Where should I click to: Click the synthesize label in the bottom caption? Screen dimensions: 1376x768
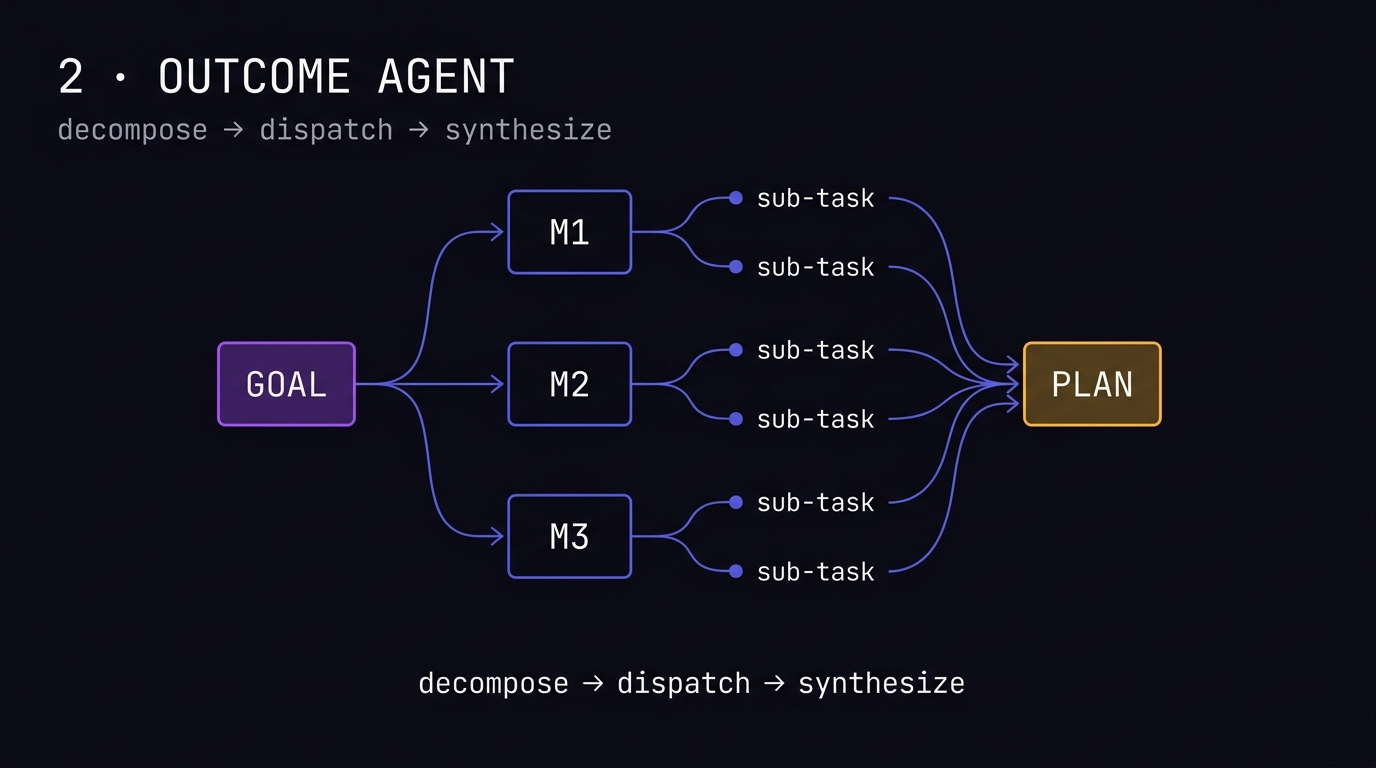[x=881, y=683]
